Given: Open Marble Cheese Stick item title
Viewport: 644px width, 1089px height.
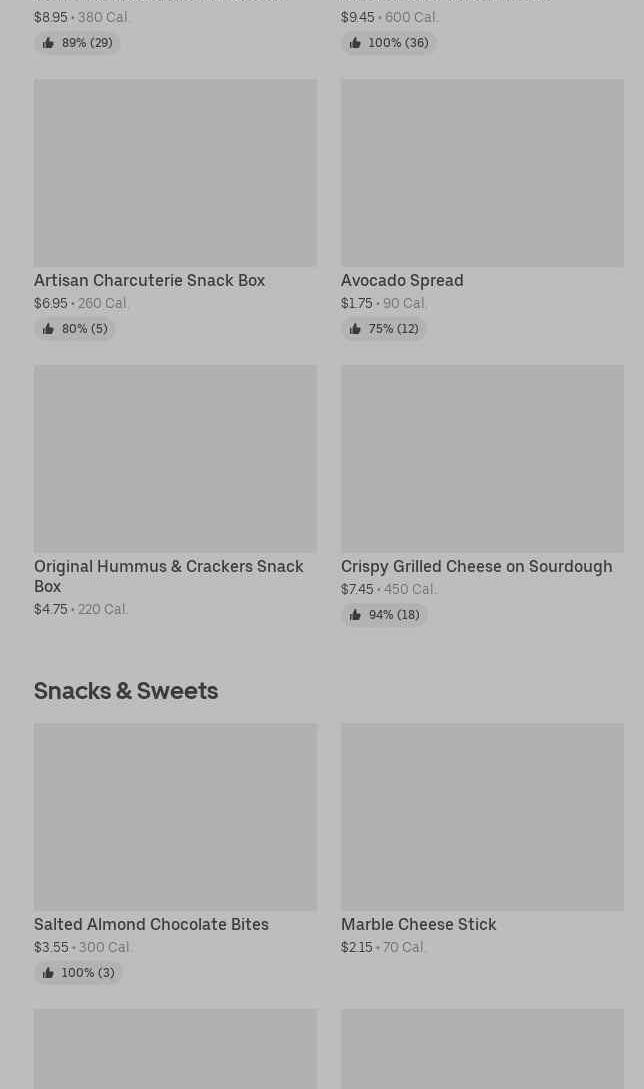Looking at the screenshot, I should [x=418, y=925].
